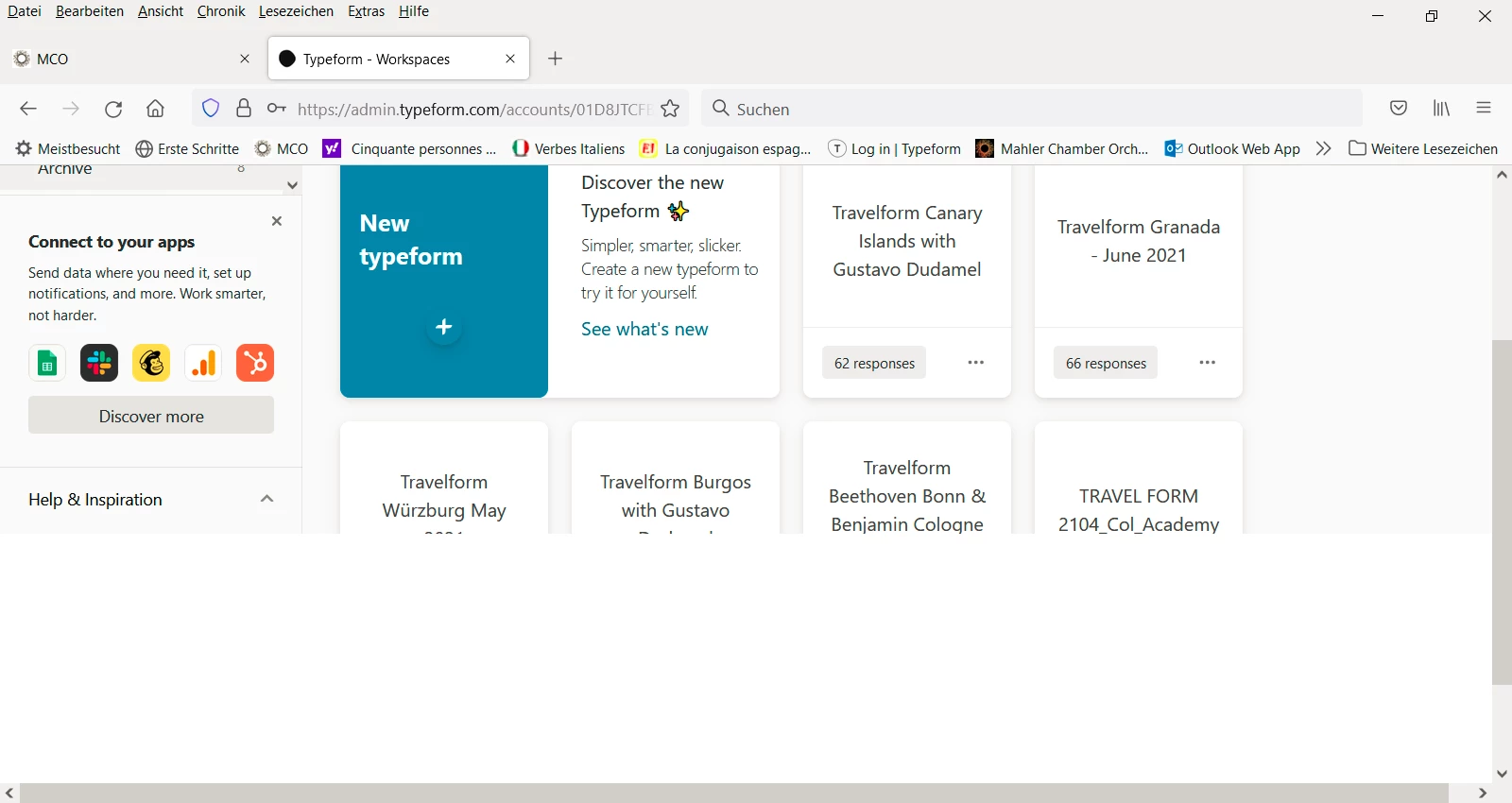Viewport: 1512px width, 803px height.
Task: Open Log in | Typeform bookmark
Action: (x=894, y=148)
